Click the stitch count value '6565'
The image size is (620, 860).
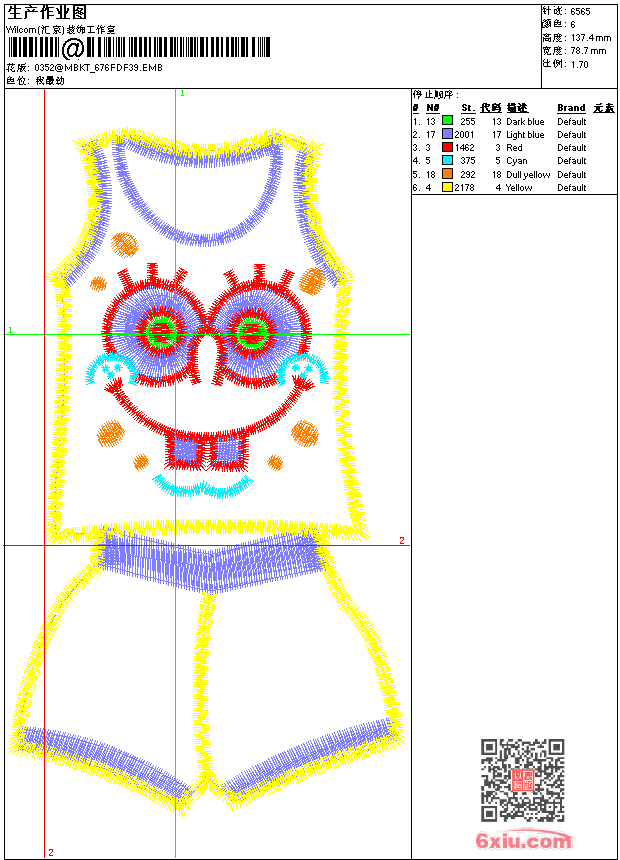click(x=580, y=12)
